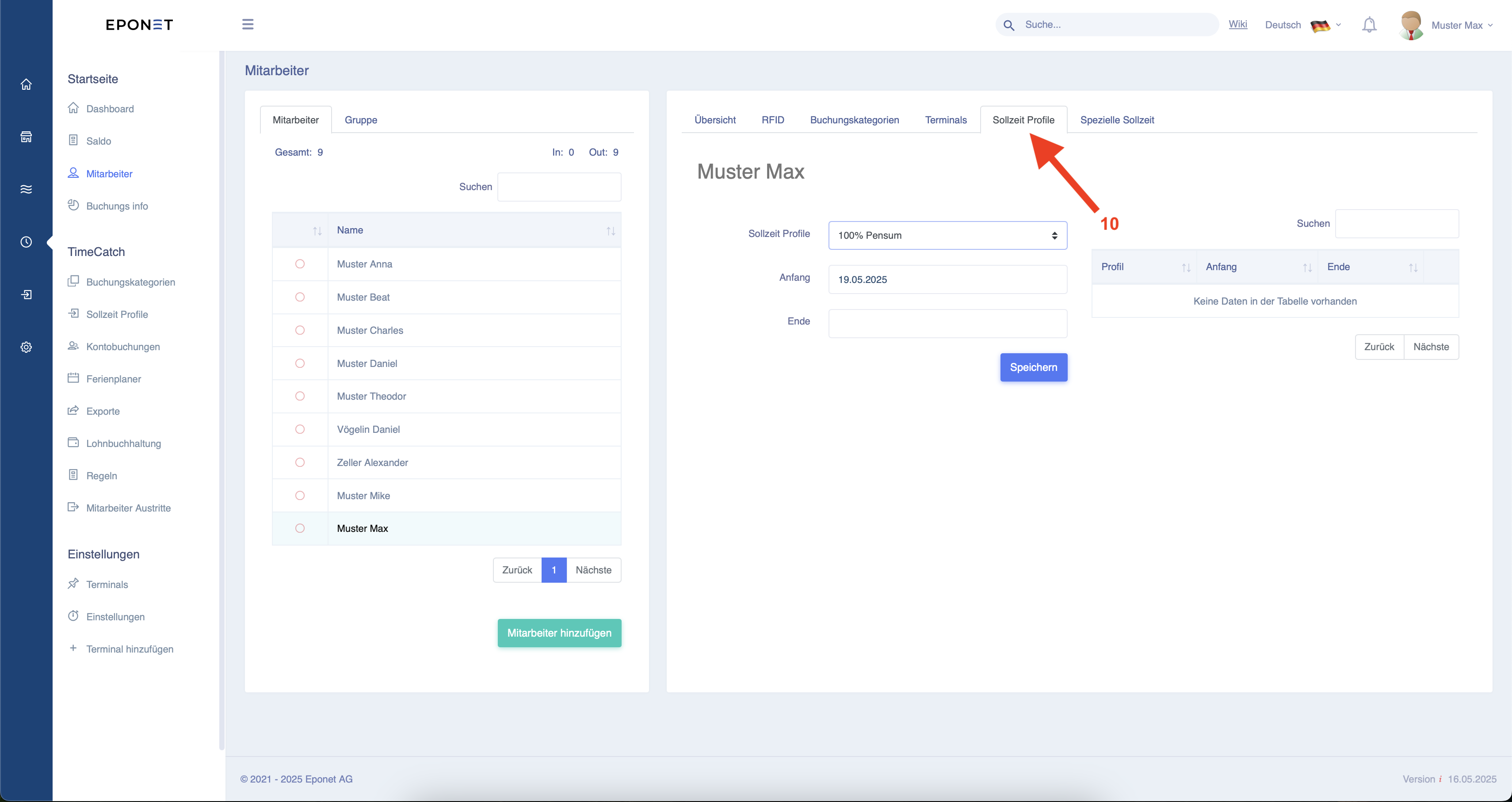Click Mitarbeiter hinzufügen button
This screenshot has height=802, width=1512.
559,633
